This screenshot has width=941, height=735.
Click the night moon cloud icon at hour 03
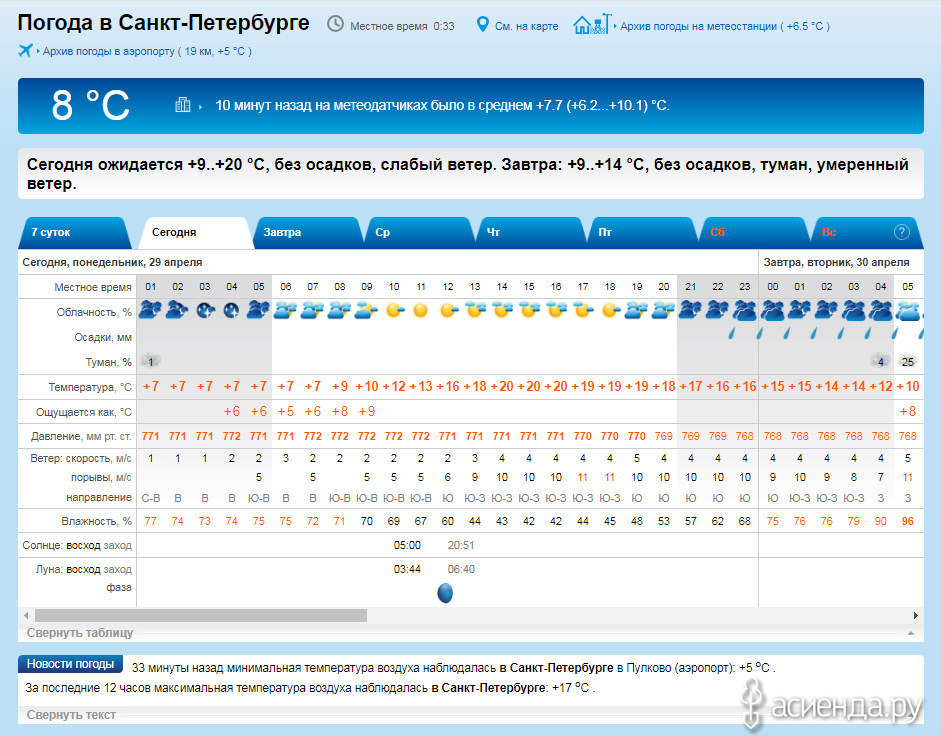point(205,310)
